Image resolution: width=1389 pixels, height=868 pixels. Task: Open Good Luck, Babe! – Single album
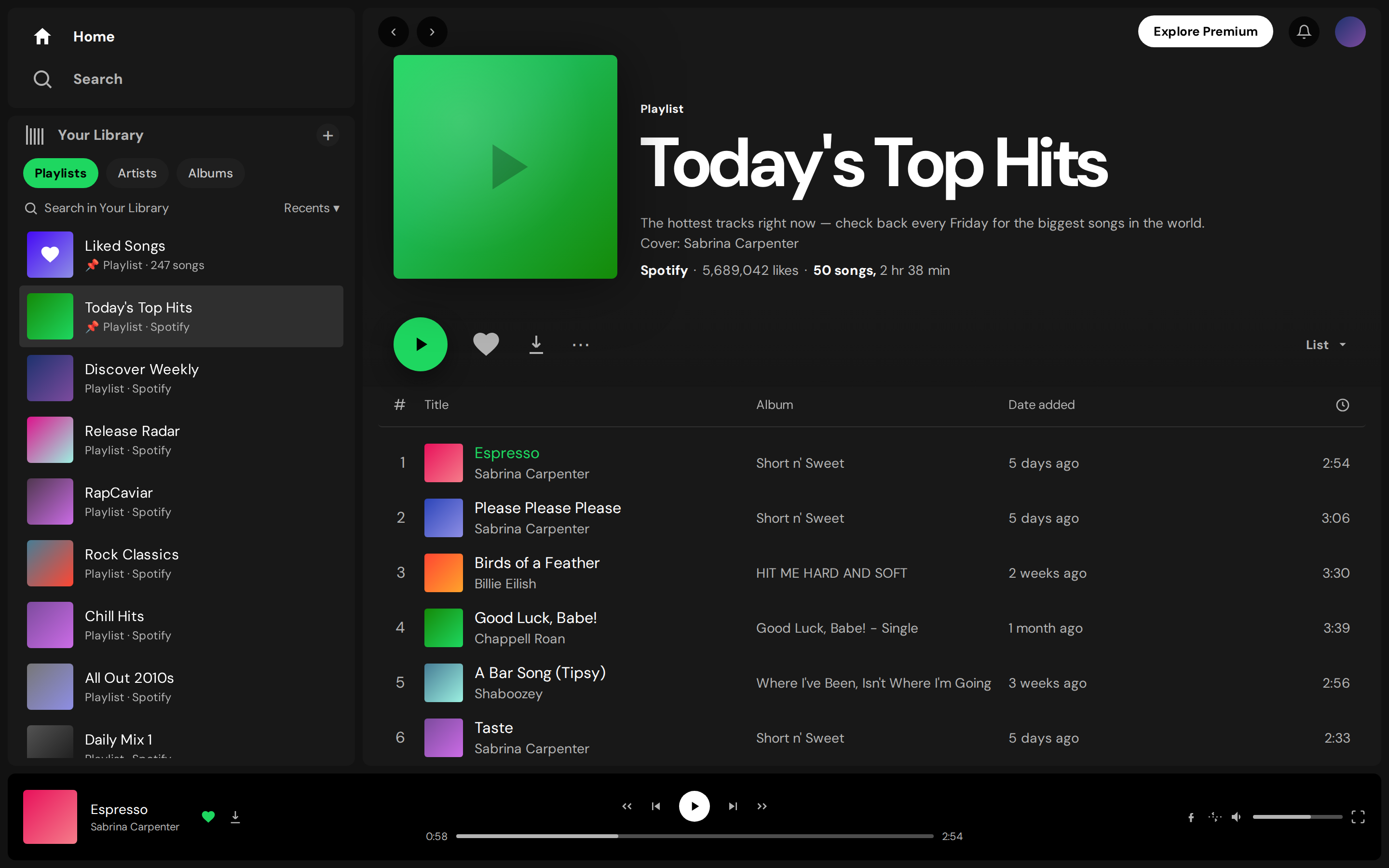[837, 628]
